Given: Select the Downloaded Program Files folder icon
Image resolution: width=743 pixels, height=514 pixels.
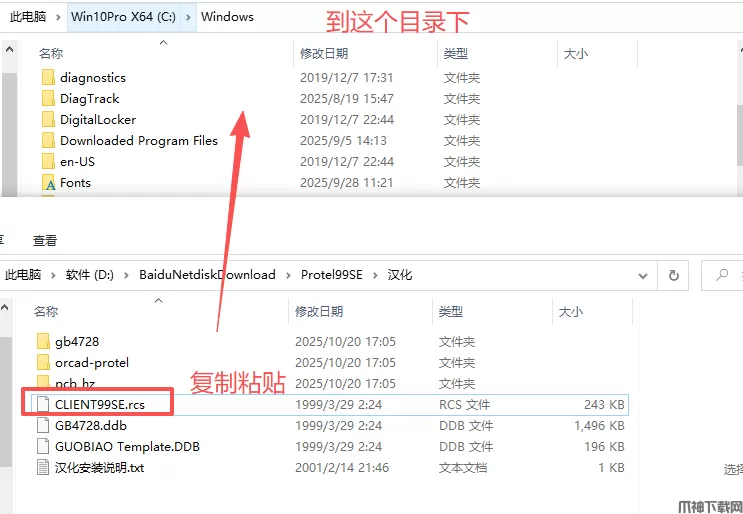Looking at the screenshot, I should [48, 141].
